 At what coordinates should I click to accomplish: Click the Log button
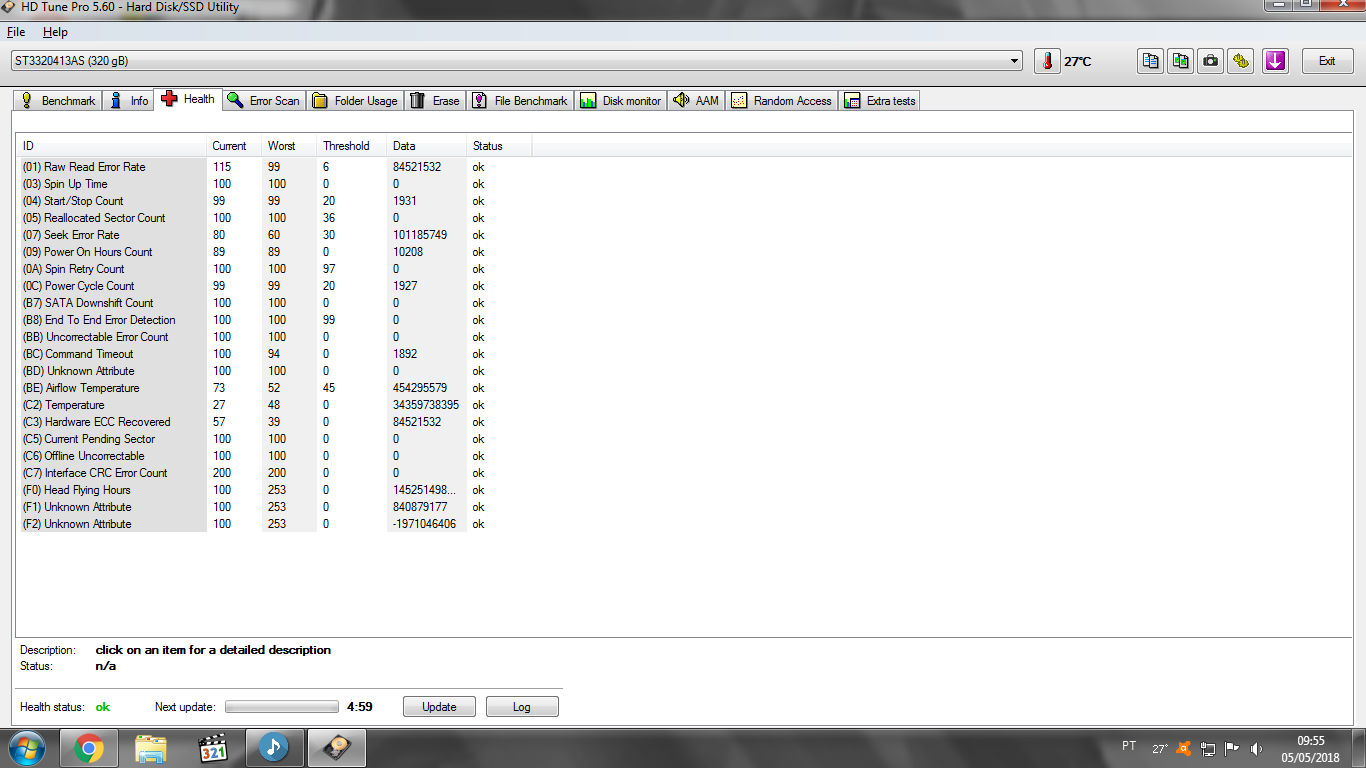pyautogui.click(x=522, y=707)
